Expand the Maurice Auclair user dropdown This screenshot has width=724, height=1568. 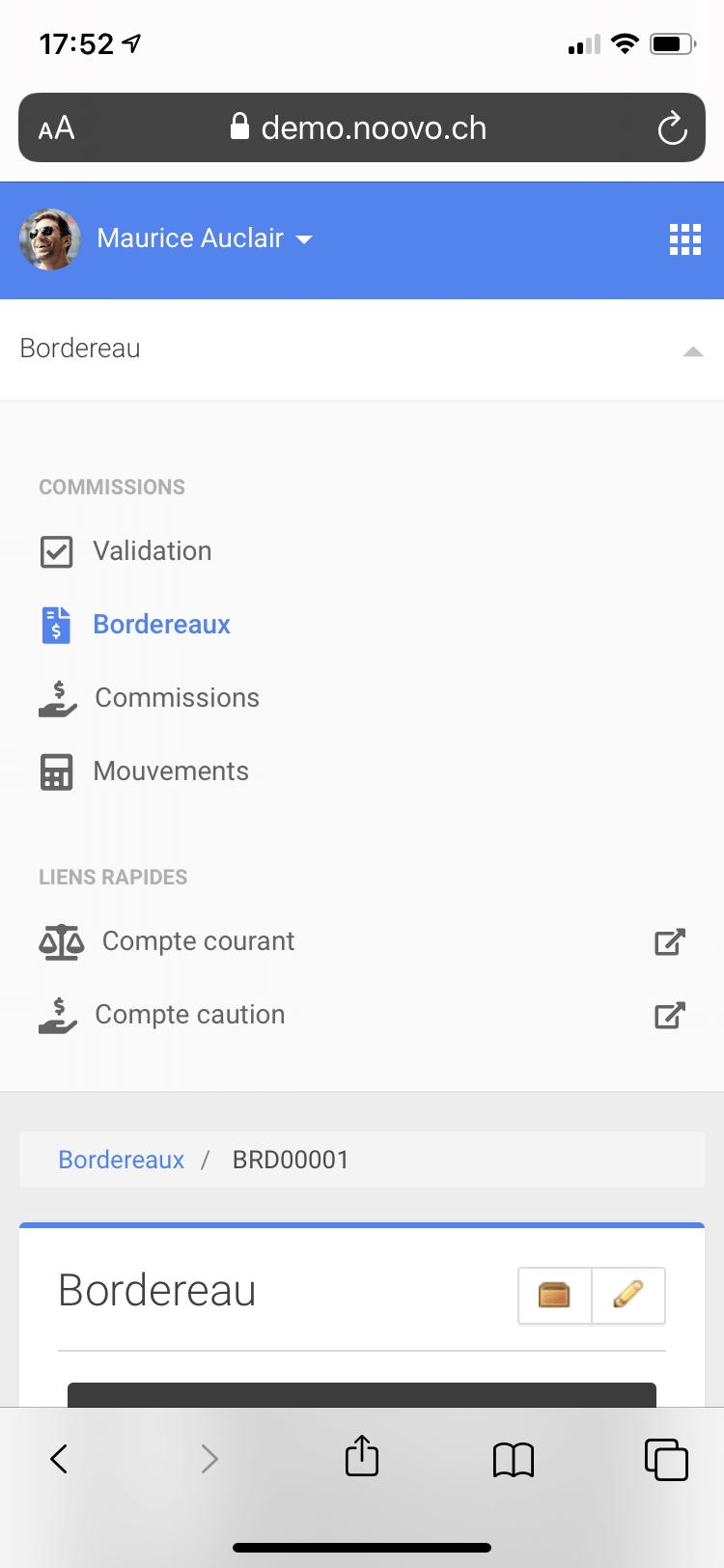point(304,239)
